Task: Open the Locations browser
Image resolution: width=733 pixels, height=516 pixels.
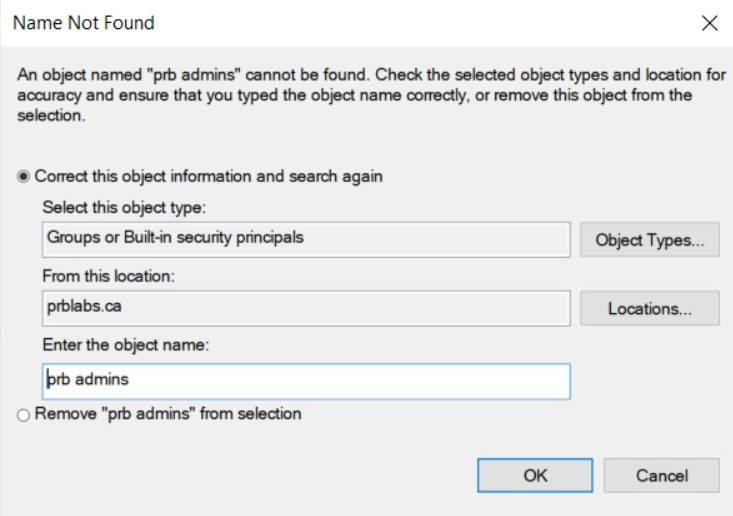Action: tap(649, 309)
